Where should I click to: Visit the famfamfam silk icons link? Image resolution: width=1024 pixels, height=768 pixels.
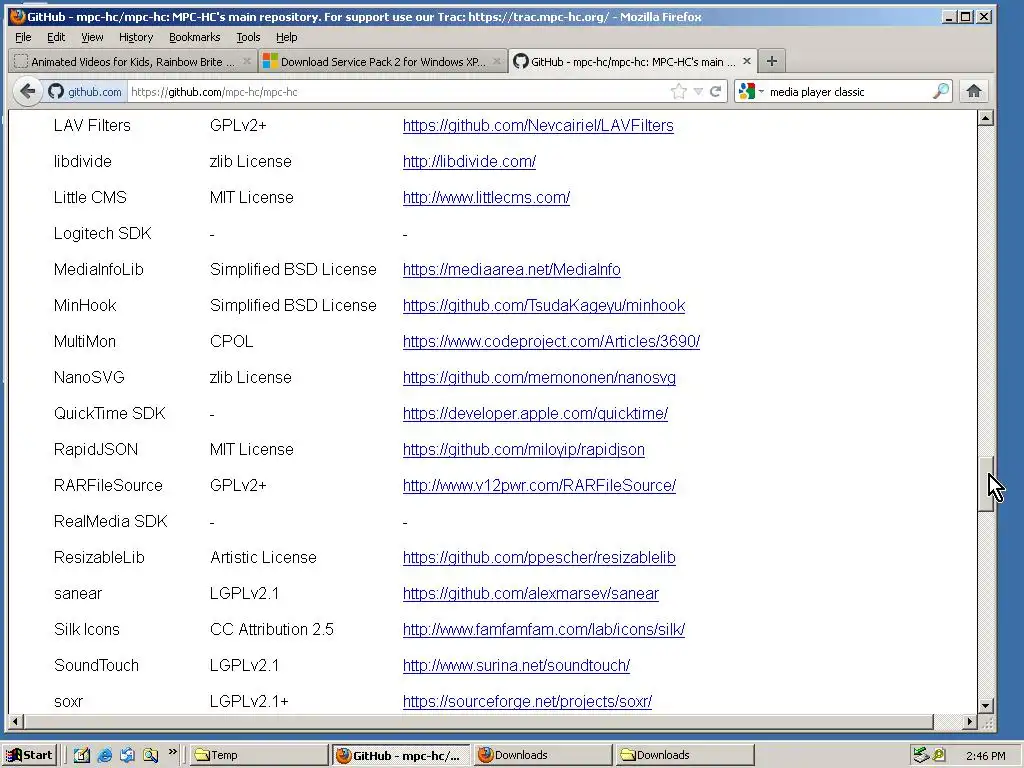click(544, 629)
